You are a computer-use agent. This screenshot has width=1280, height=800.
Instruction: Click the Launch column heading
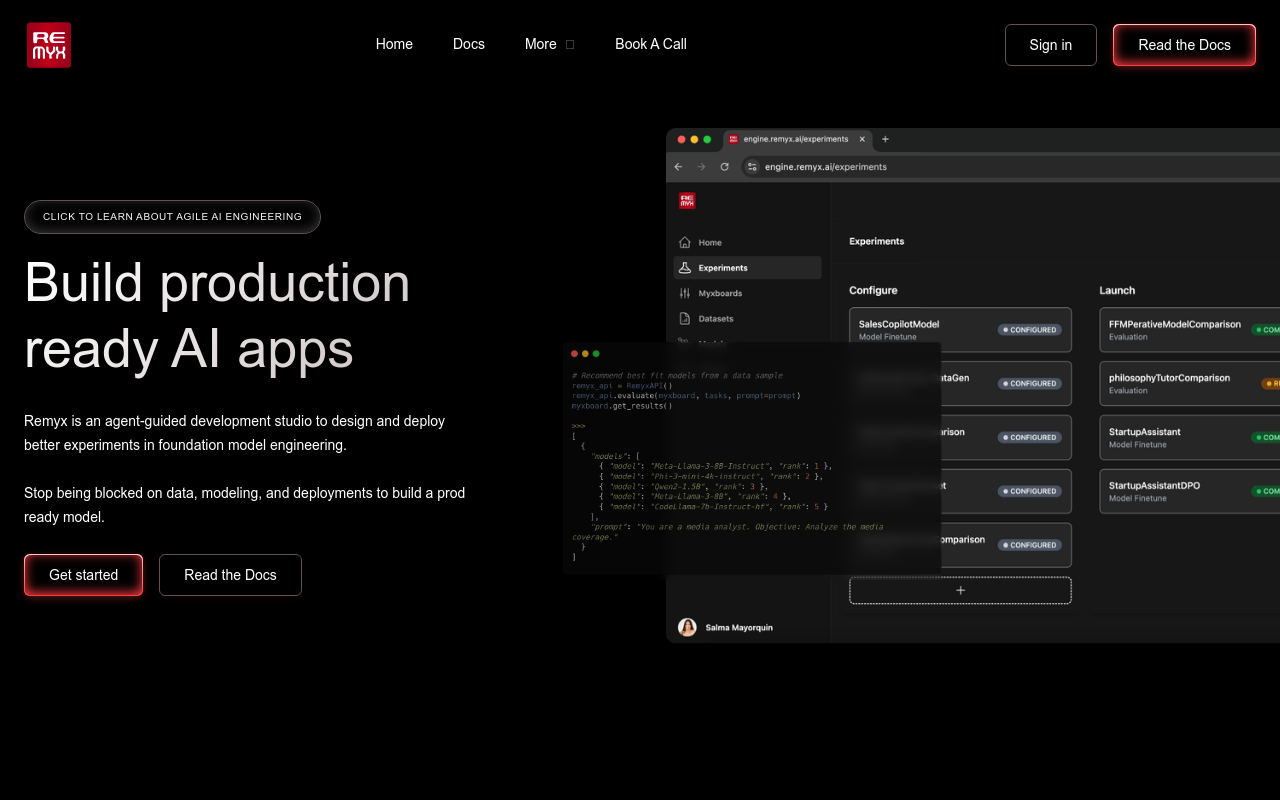tap(1117, 290)
